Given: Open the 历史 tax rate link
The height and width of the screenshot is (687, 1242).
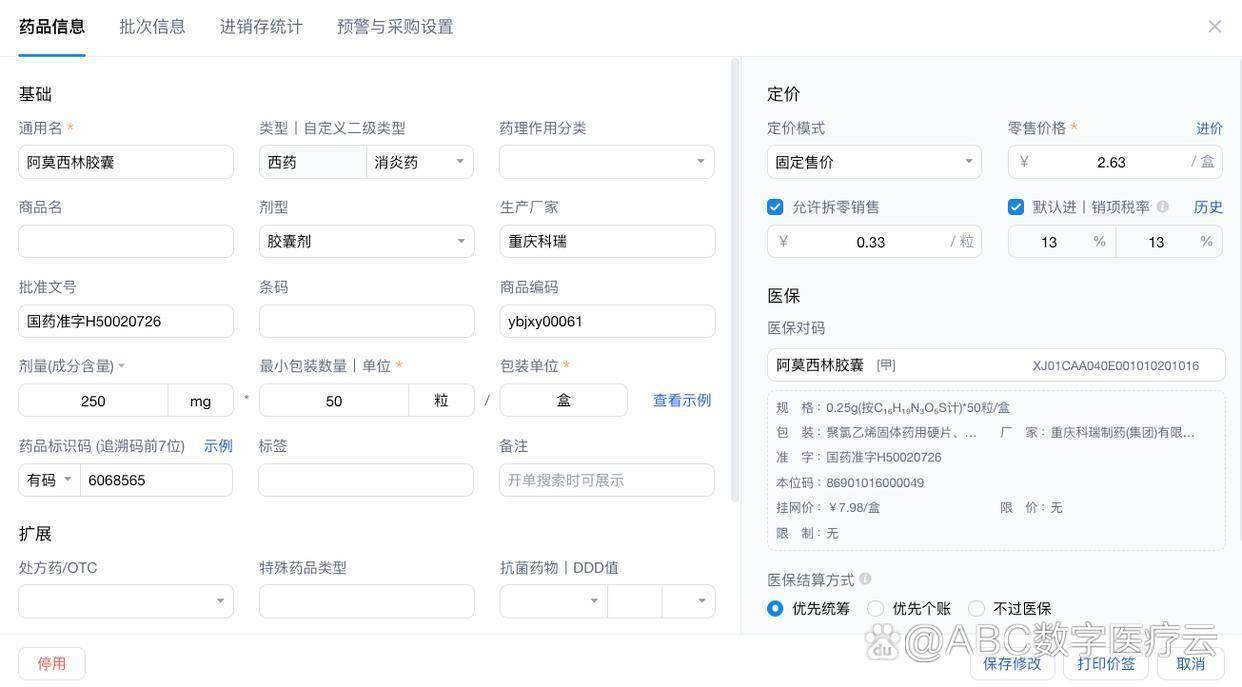Looking at the screenshot, I should pos(1208,207).
